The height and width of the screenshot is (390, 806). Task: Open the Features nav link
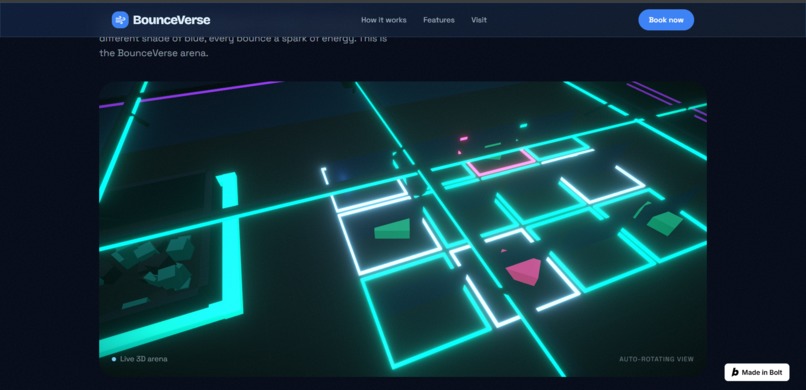438,20
